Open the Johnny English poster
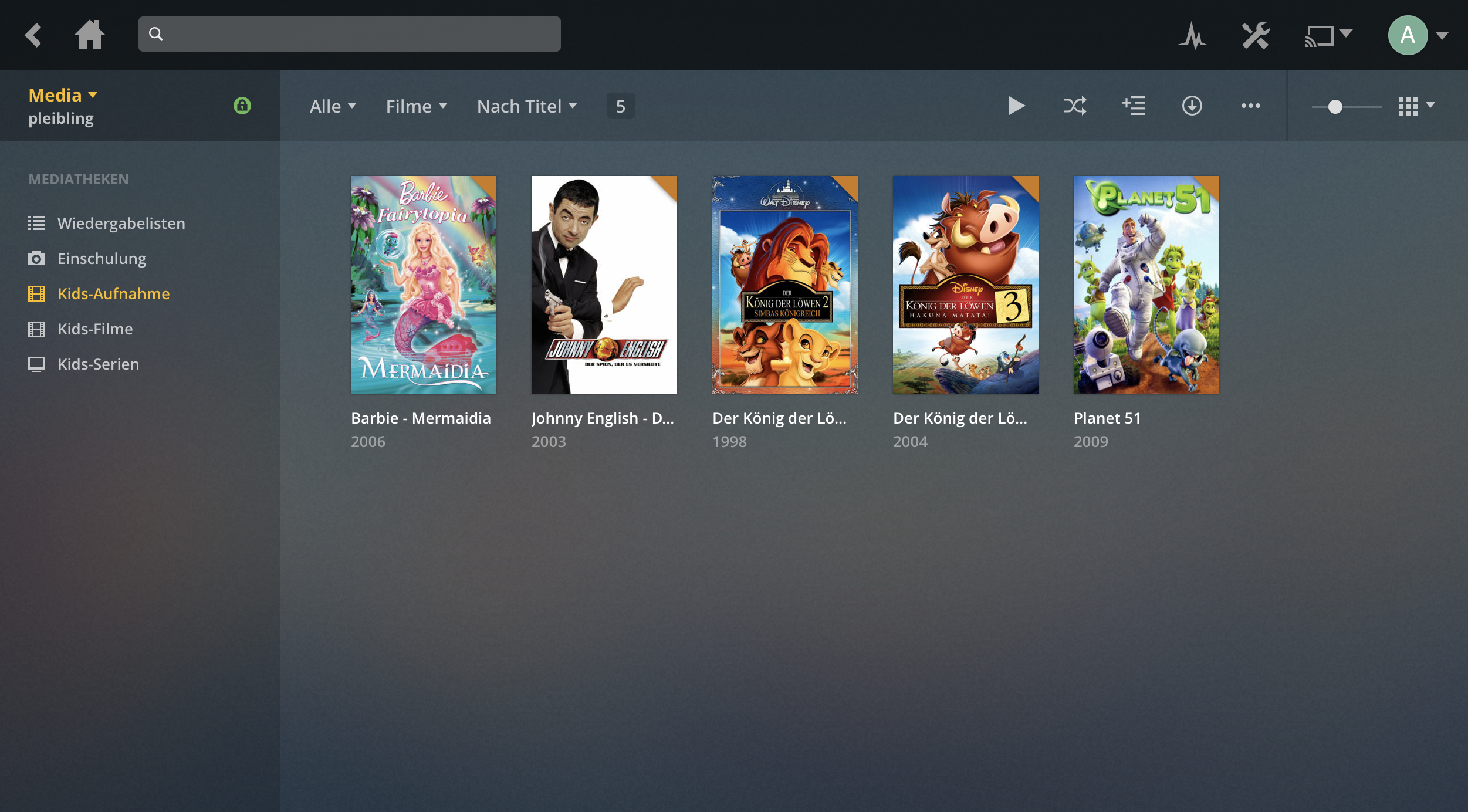The image size is (1468, 812). (604, 285)
